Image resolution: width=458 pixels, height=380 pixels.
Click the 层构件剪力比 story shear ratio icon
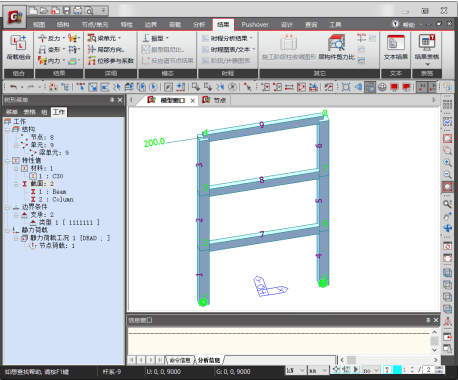click(x=336, y=48)
